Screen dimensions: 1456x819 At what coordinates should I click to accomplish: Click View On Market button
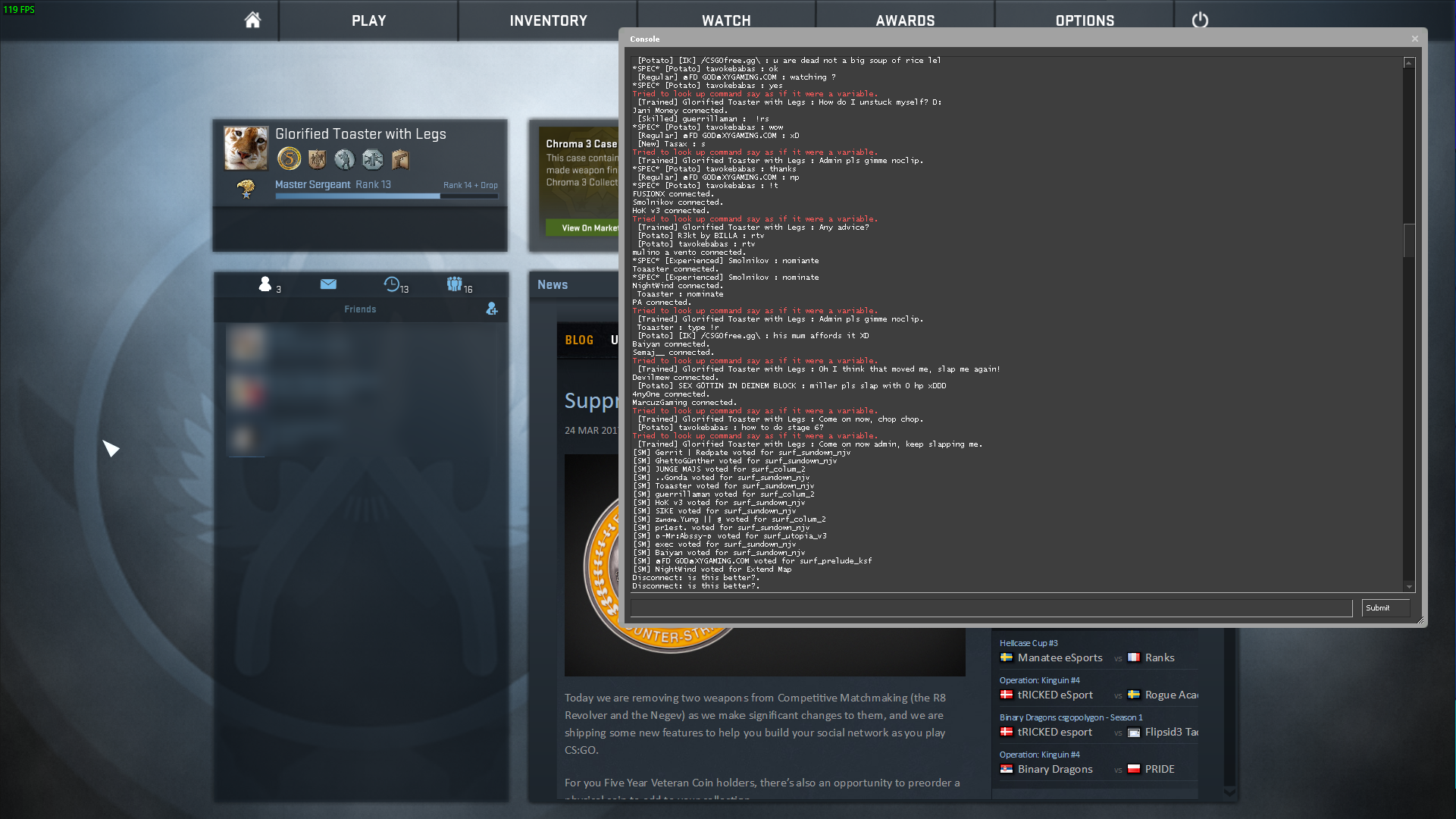pos(584,227)
